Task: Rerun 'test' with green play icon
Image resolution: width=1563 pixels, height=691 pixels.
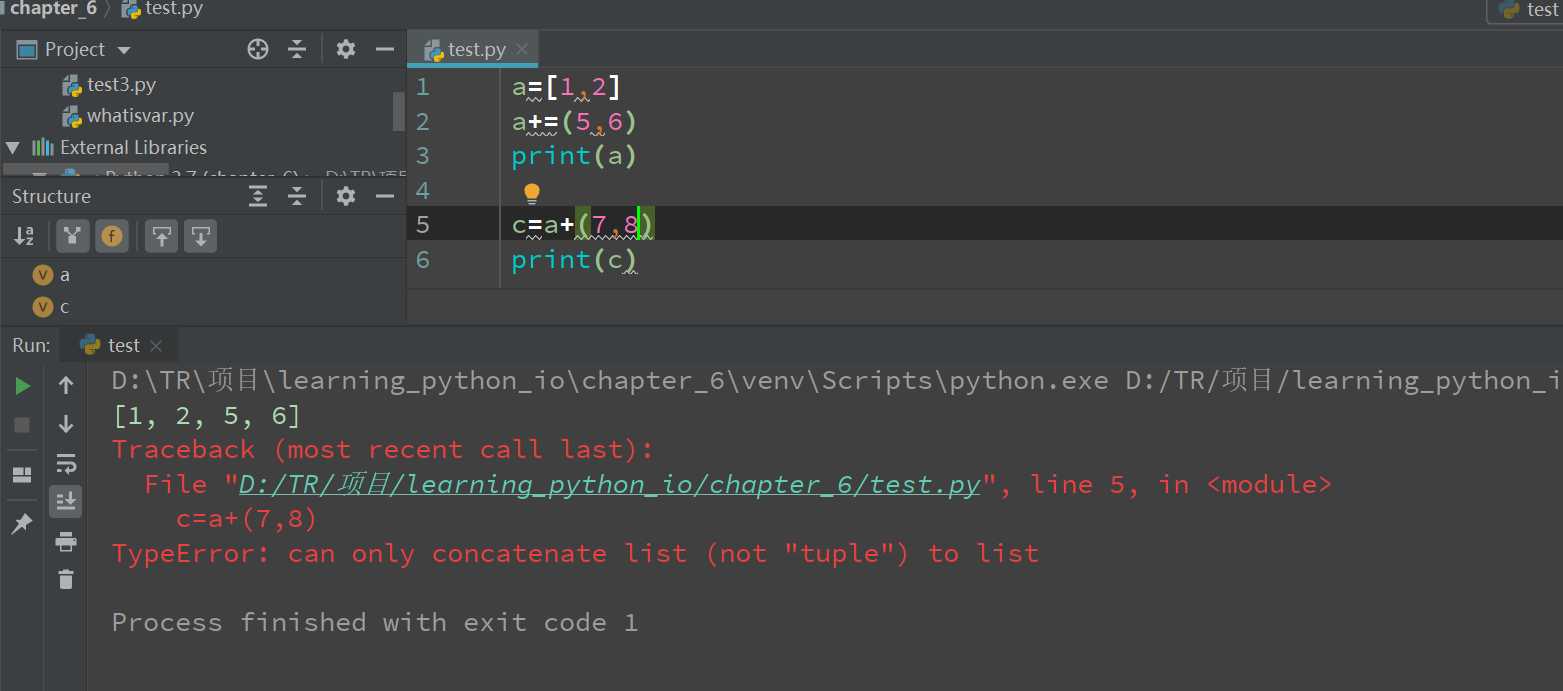Action: 22,386
